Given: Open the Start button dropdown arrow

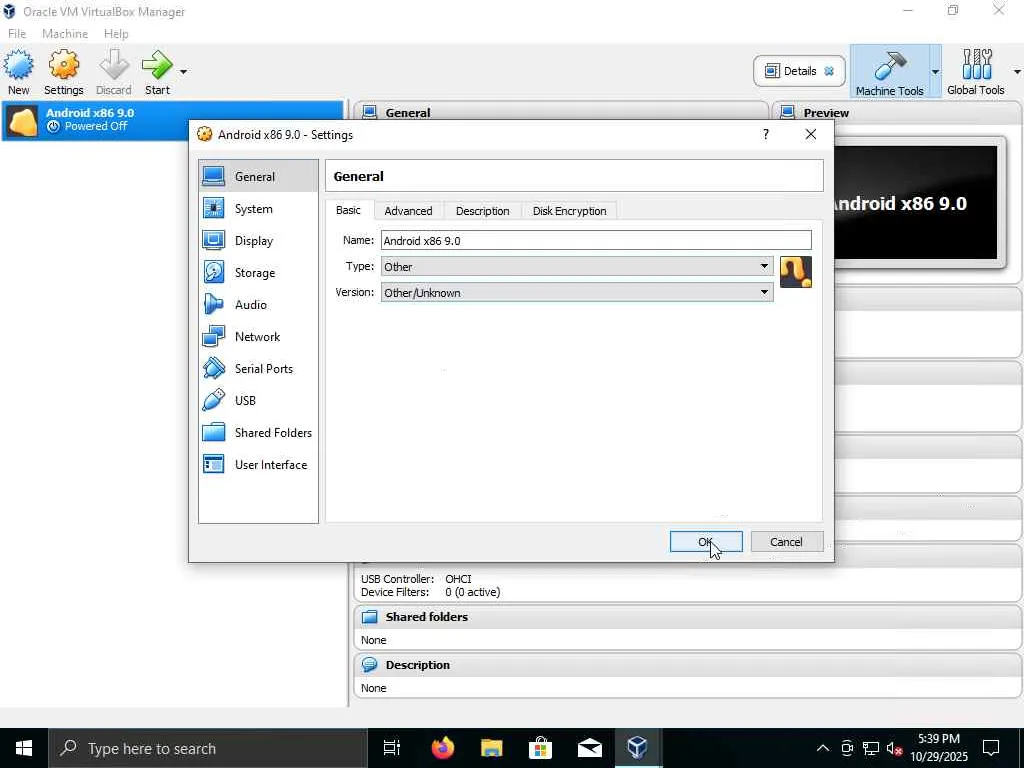Looking at the screenshot, I should (x=184, y=71).
